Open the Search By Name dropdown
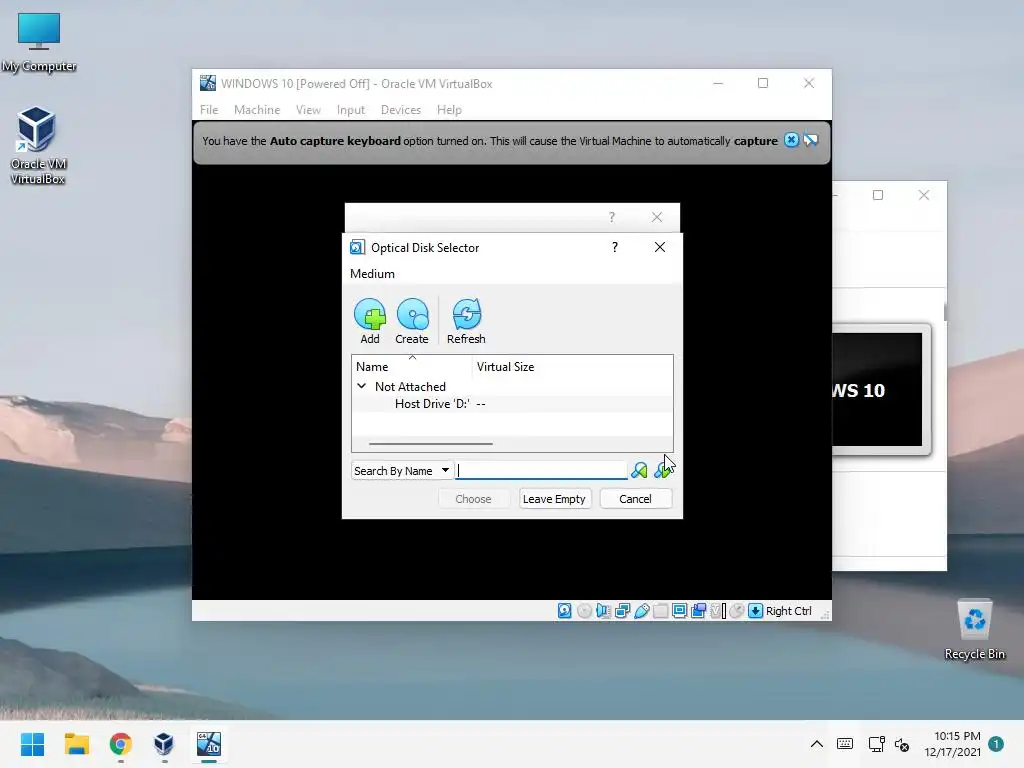The image size is (1024, 768). 402,470
